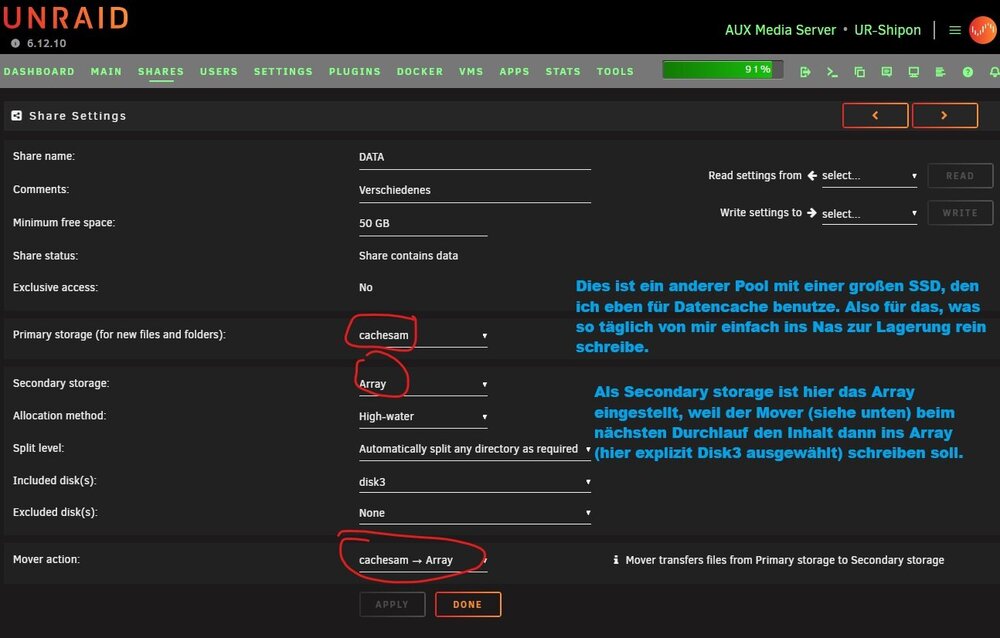Open the web Terminal icon
The width and height of the screenshot is (1000, 638).
point(832,72)
